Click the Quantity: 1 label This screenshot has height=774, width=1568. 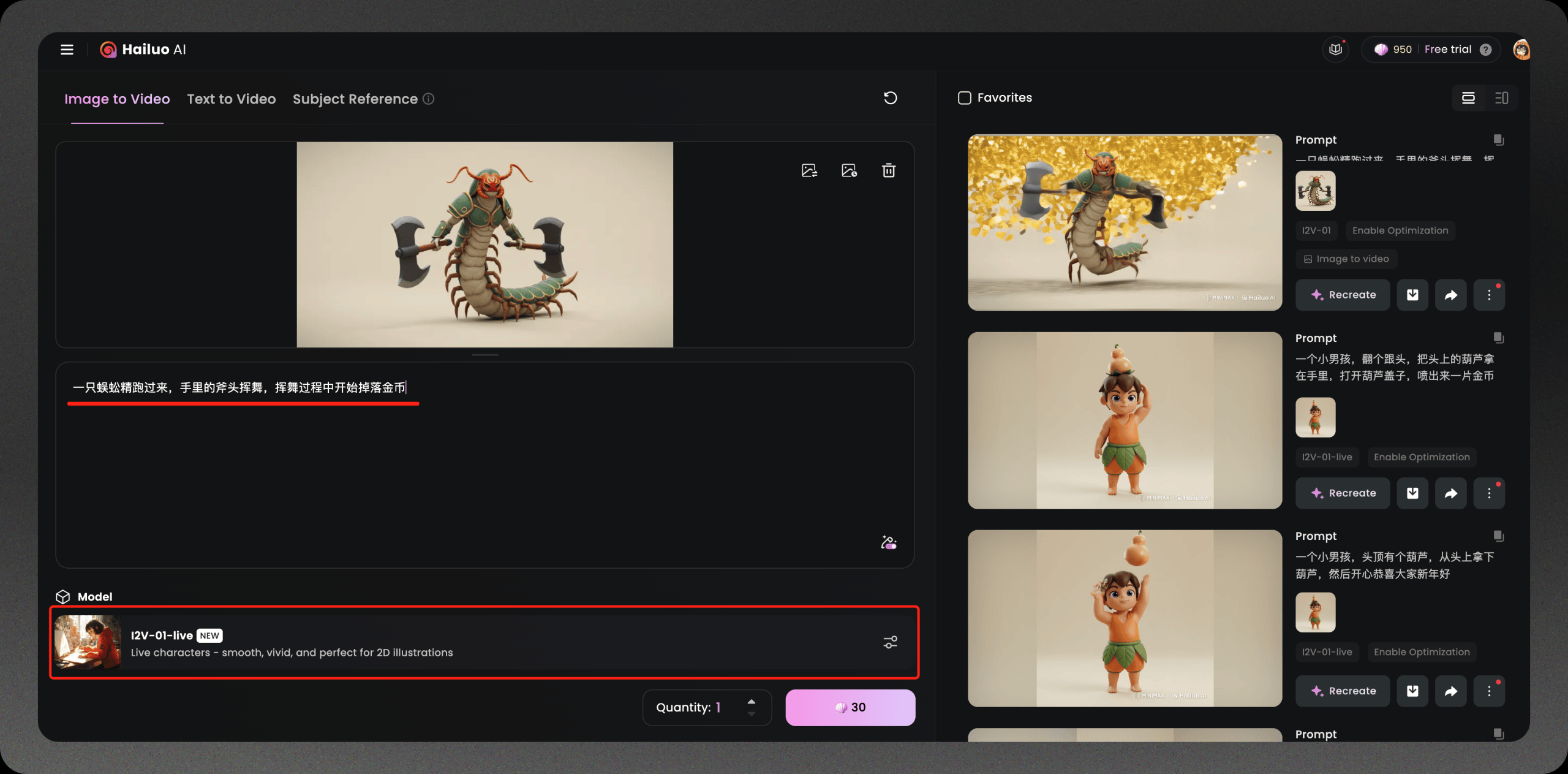pyautogui.click(x=688, y=707)
